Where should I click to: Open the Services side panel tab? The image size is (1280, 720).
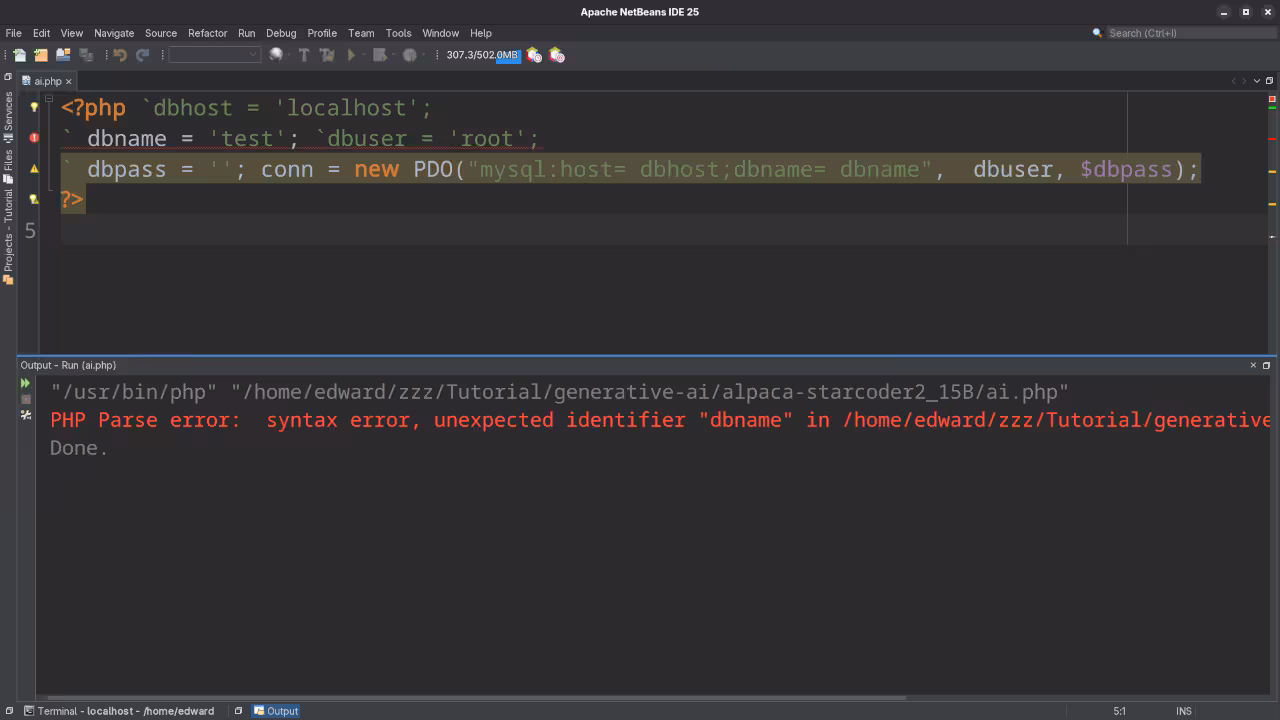click(8, 116)
